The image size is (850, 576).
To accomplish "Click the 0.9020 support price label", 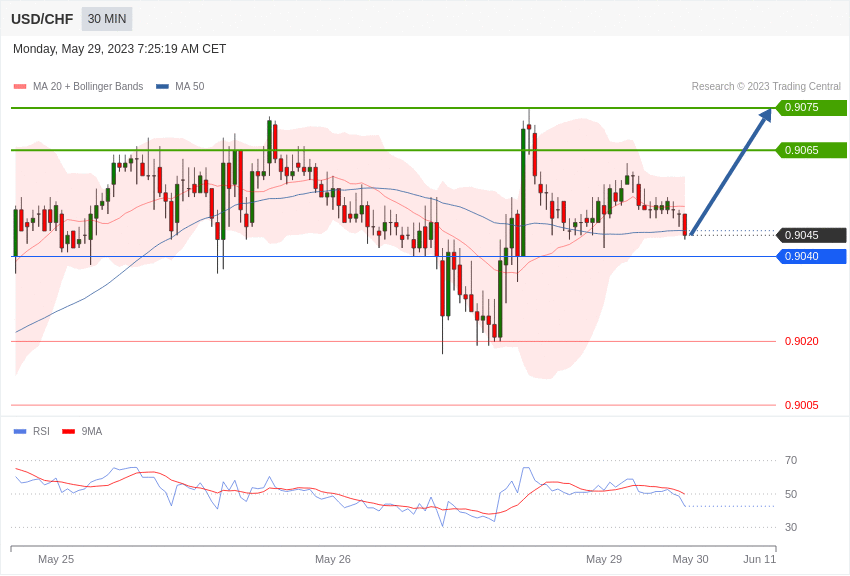I will pos(802,341).
